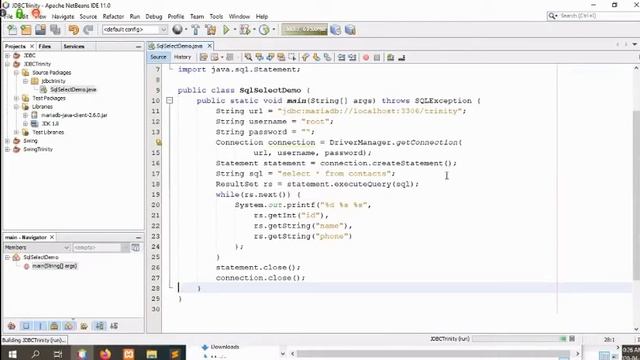
Task: Collapse main method fold at line 10
Action: pos(169,100)
